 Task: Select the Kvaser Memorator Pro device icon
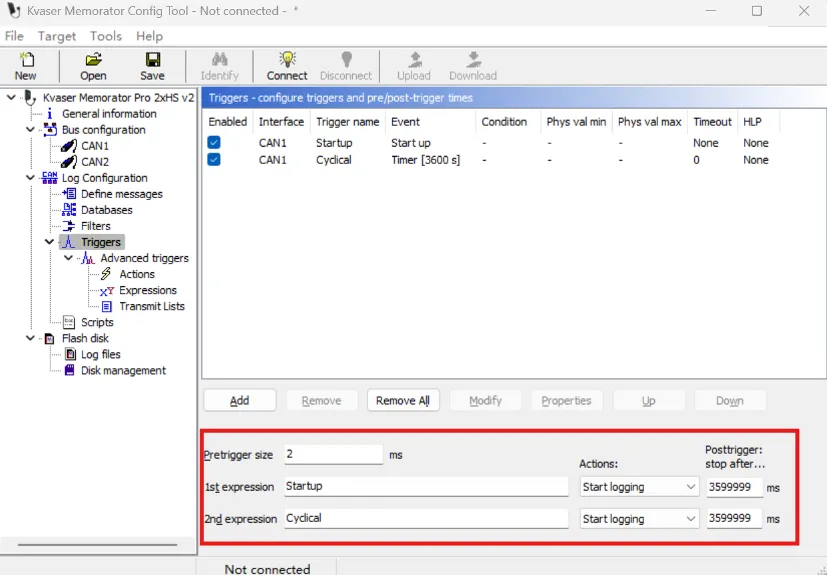[x=30, y=98]
